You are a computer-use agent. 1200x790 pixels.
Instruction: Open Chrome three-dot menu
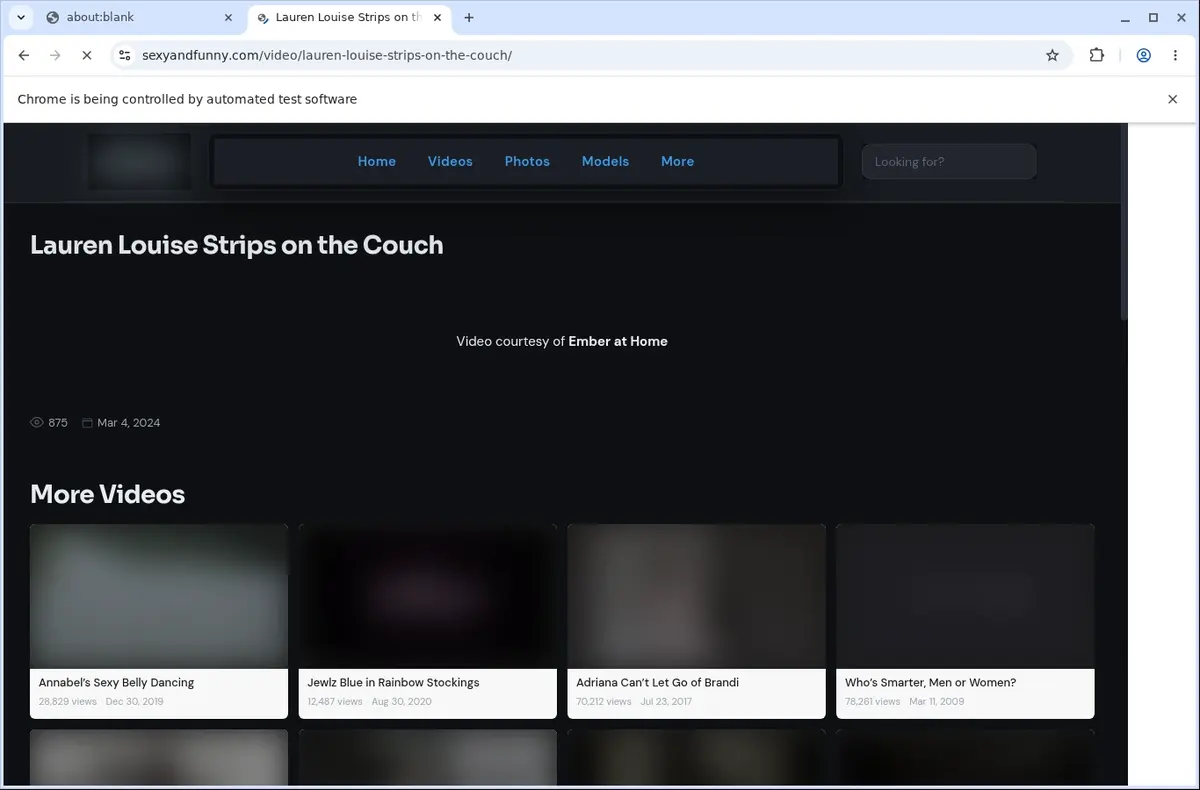point(1175,56)
